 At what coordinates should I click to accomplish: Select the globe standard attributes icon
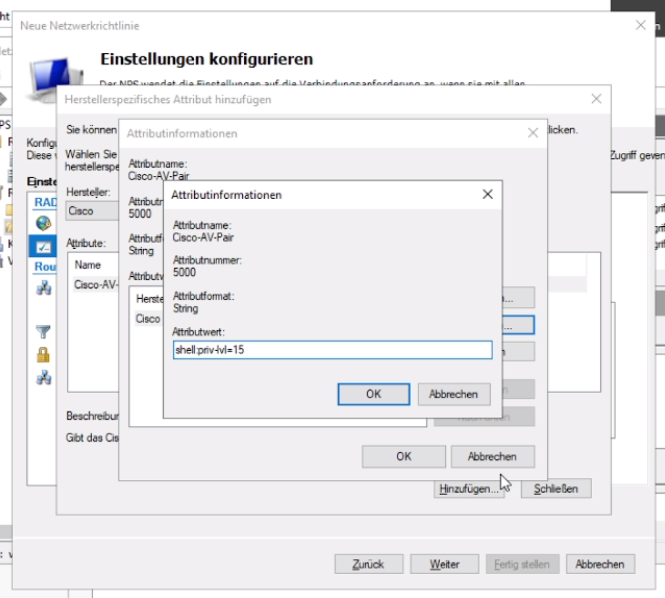click(x=43, y=223)
